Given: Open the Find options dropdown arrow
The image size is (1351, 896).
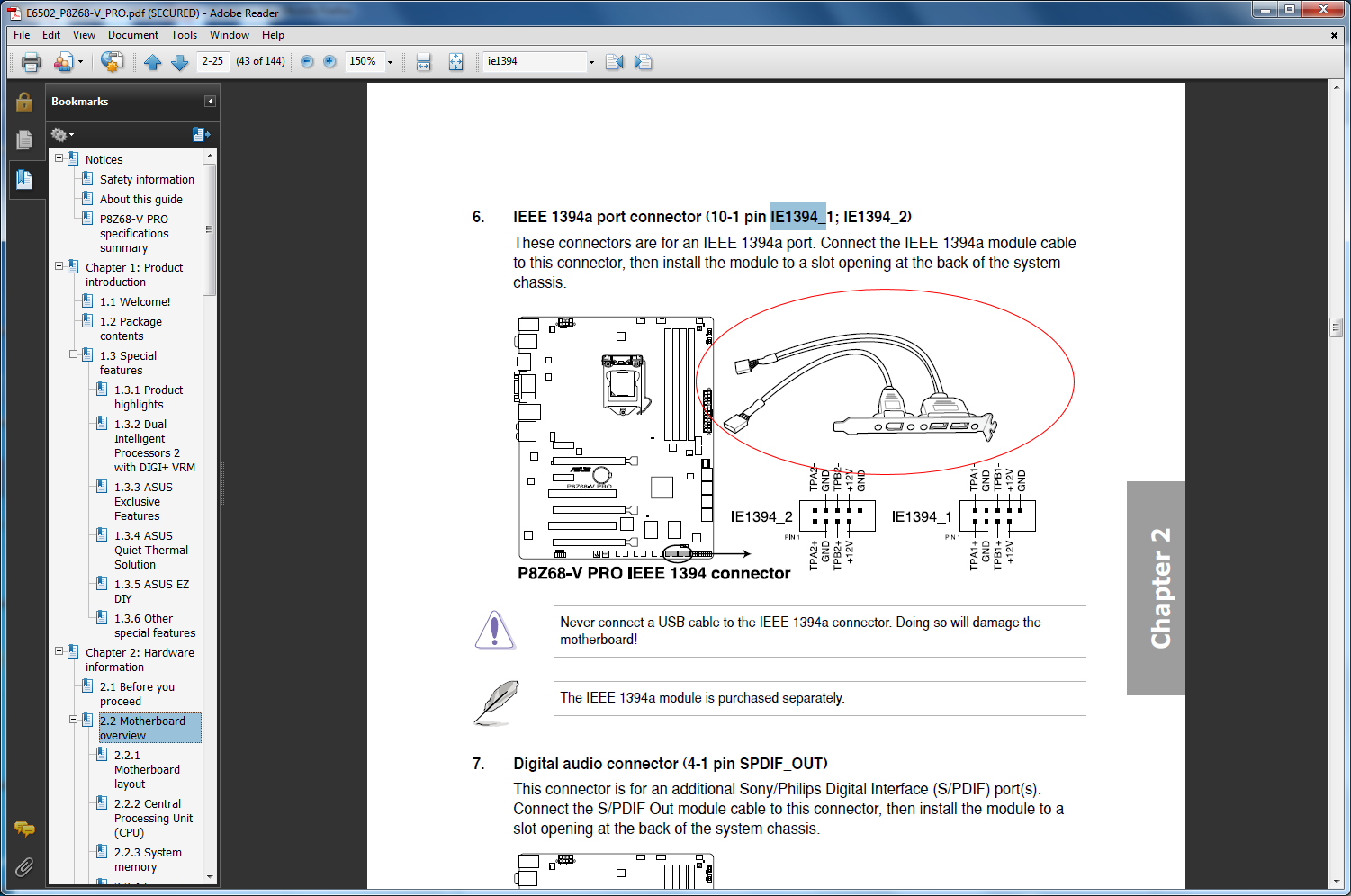Looking at the screenshot, I should 591,62.
